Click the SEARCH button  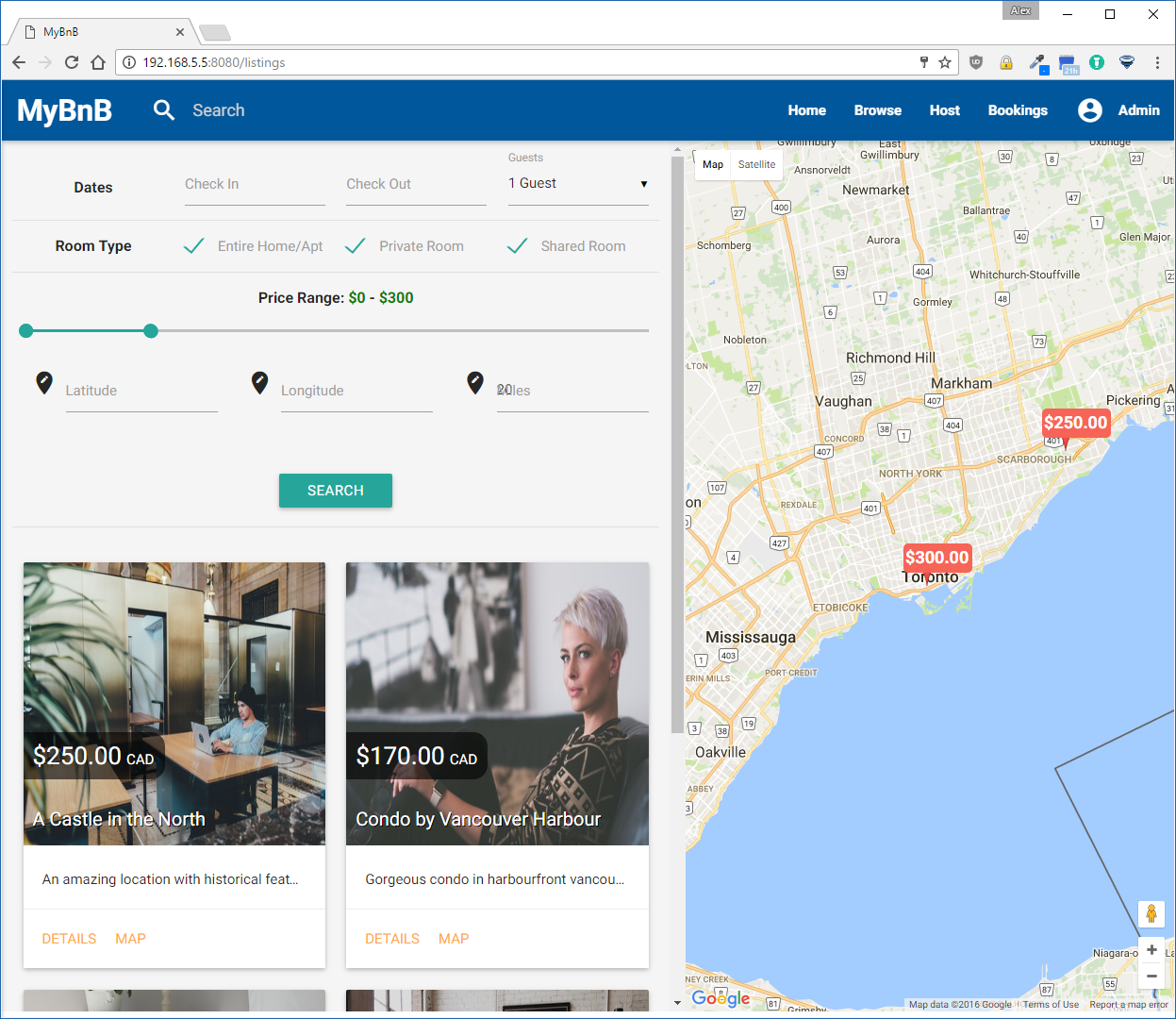[336, 491]
